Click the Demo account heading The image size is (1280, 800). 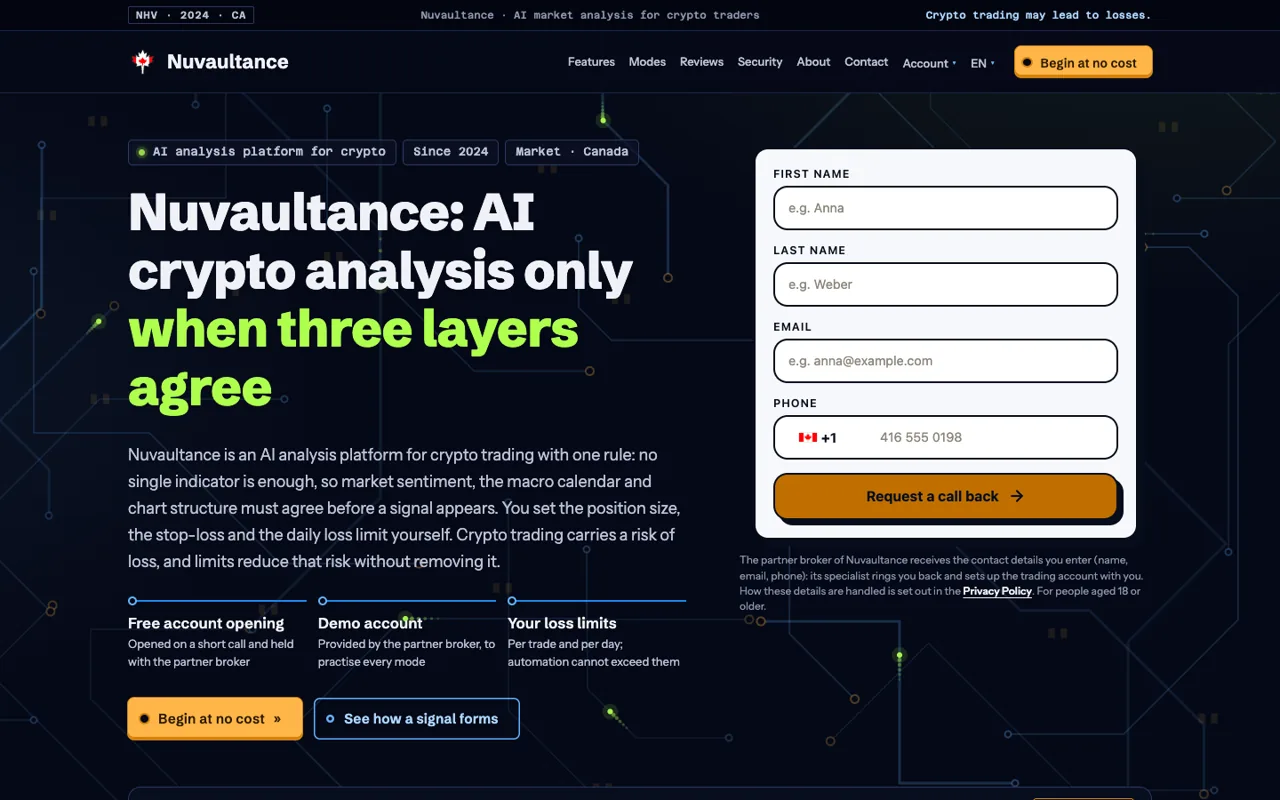(x=370, y=623)
